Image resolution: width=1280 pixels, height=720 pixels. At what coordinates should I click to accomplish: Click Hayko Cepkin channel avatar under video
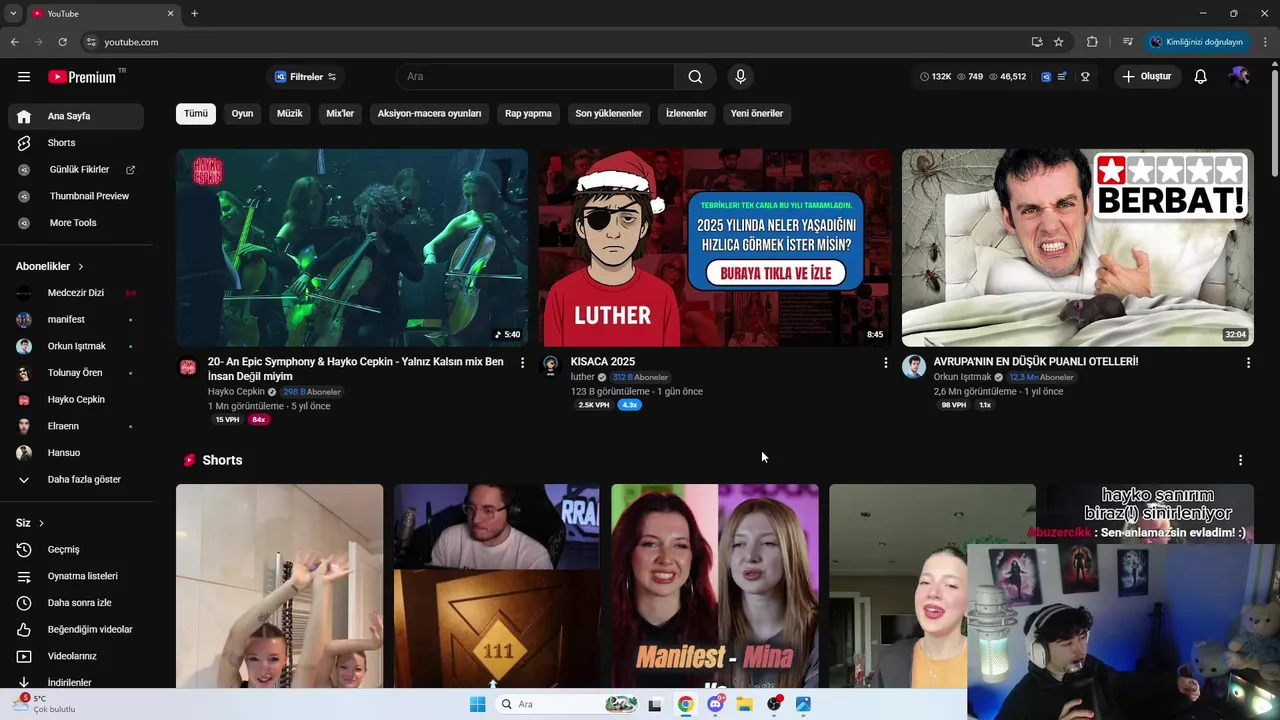(x=187, y=367)
